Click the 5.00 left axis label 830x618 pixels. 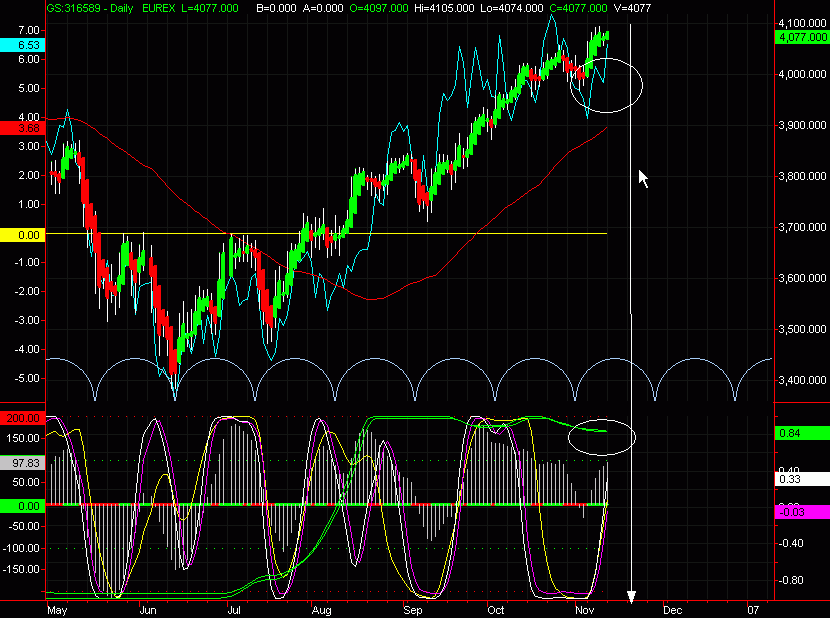coord(29,88)
